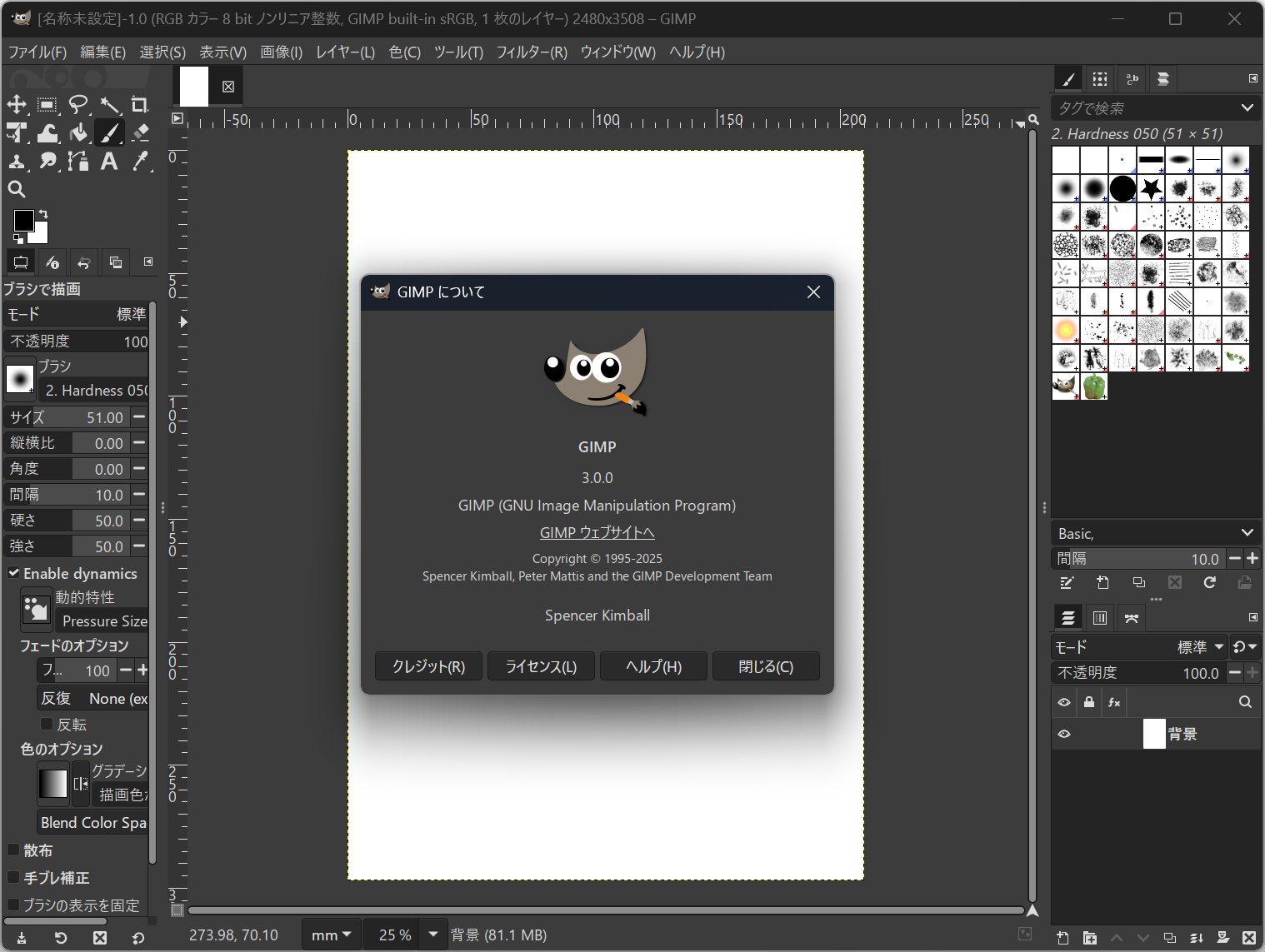Image resolution: width=1265 pixels, height=952 pixels.
Task: Open the 25% zoom level dropdown
Action: point(432,934)
